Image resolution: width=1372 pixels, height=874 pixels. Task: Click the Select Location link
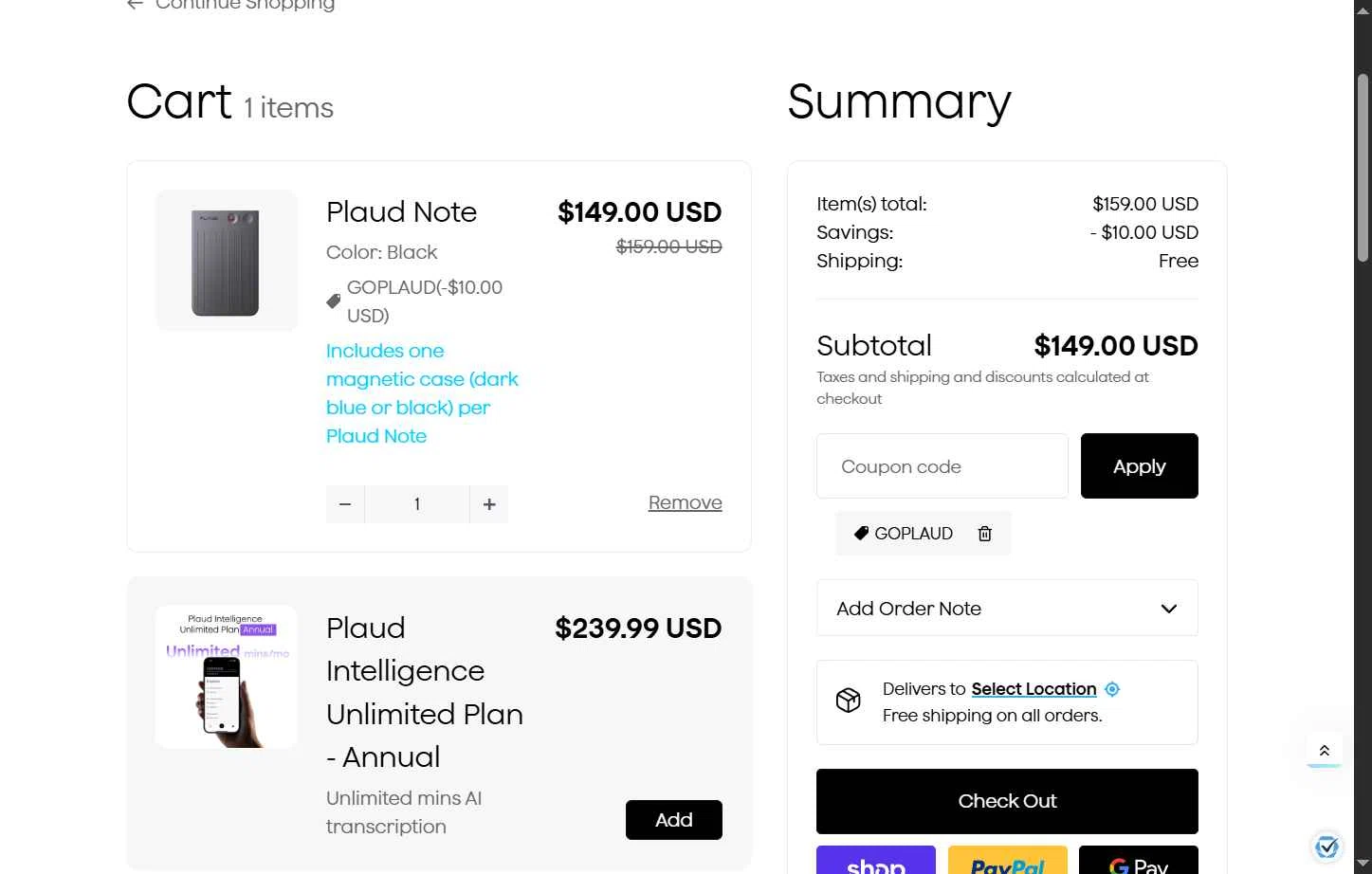[x=1034, y=689]
